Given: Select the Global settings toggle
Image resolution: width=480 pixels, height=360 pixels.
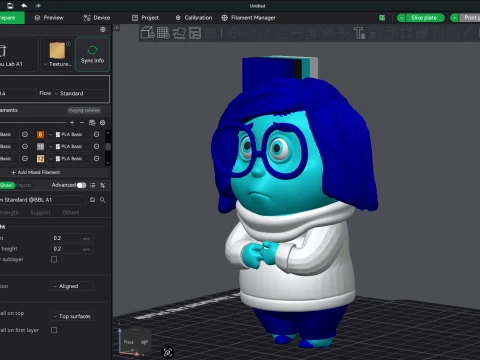Looking at the screenshot, I should (7, 185).
